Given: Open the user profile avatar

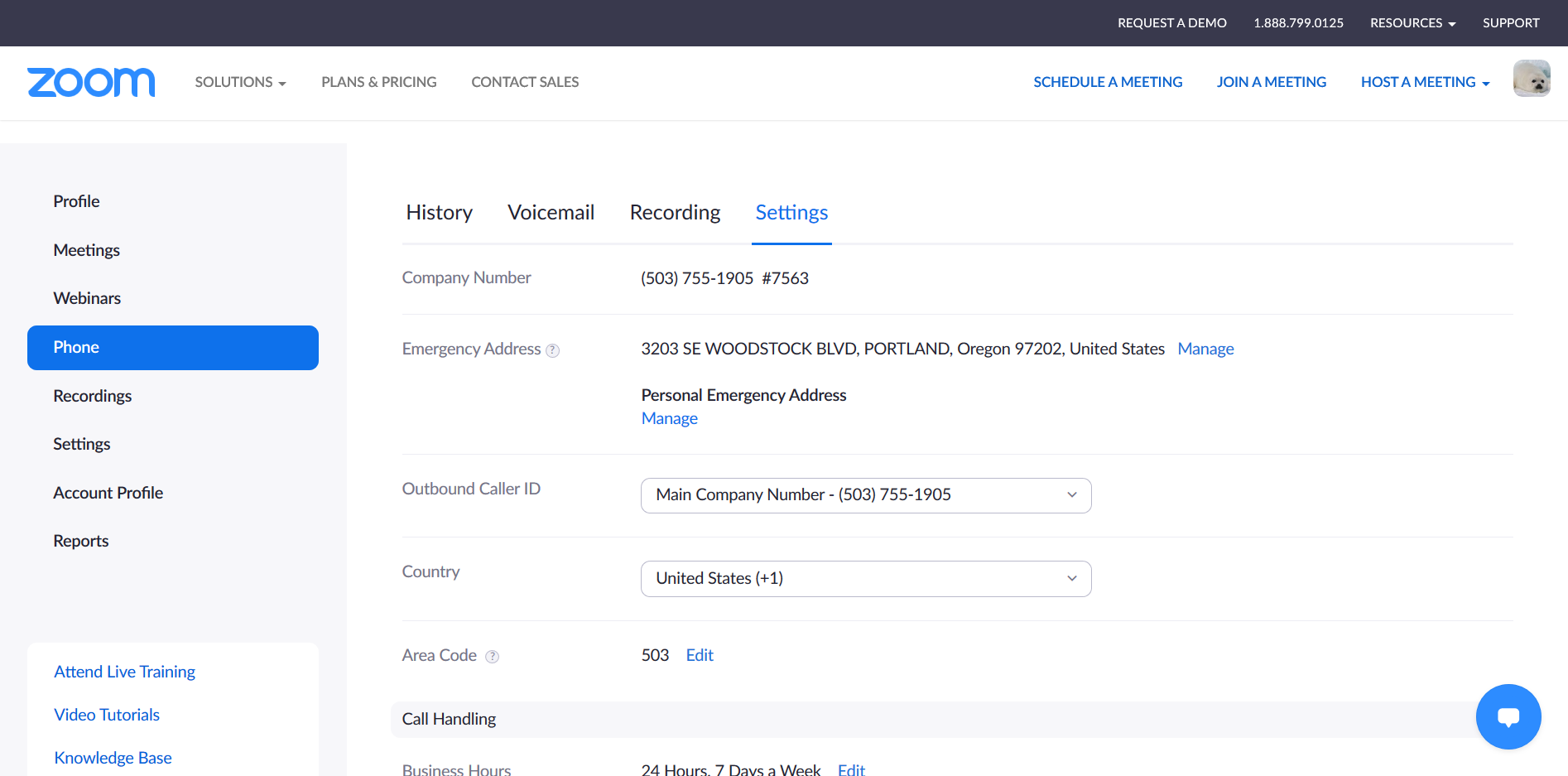Looking at the screenshot, I should click(x=1531, y=79).
